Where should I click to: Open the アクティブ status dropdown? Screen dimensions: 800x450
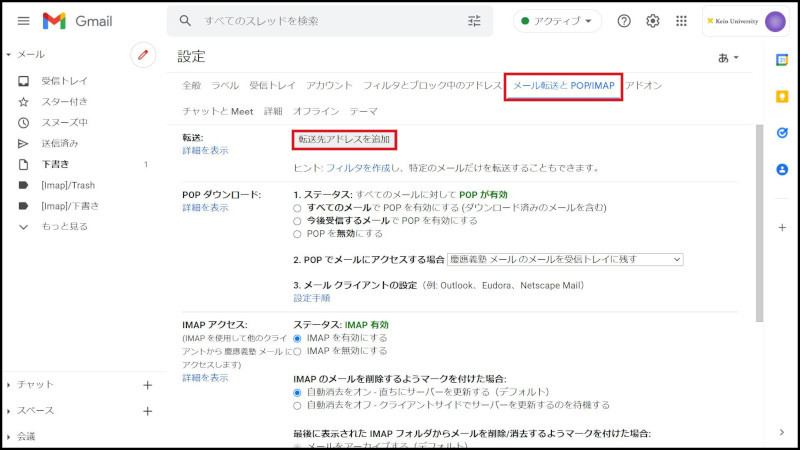(557, 21)
